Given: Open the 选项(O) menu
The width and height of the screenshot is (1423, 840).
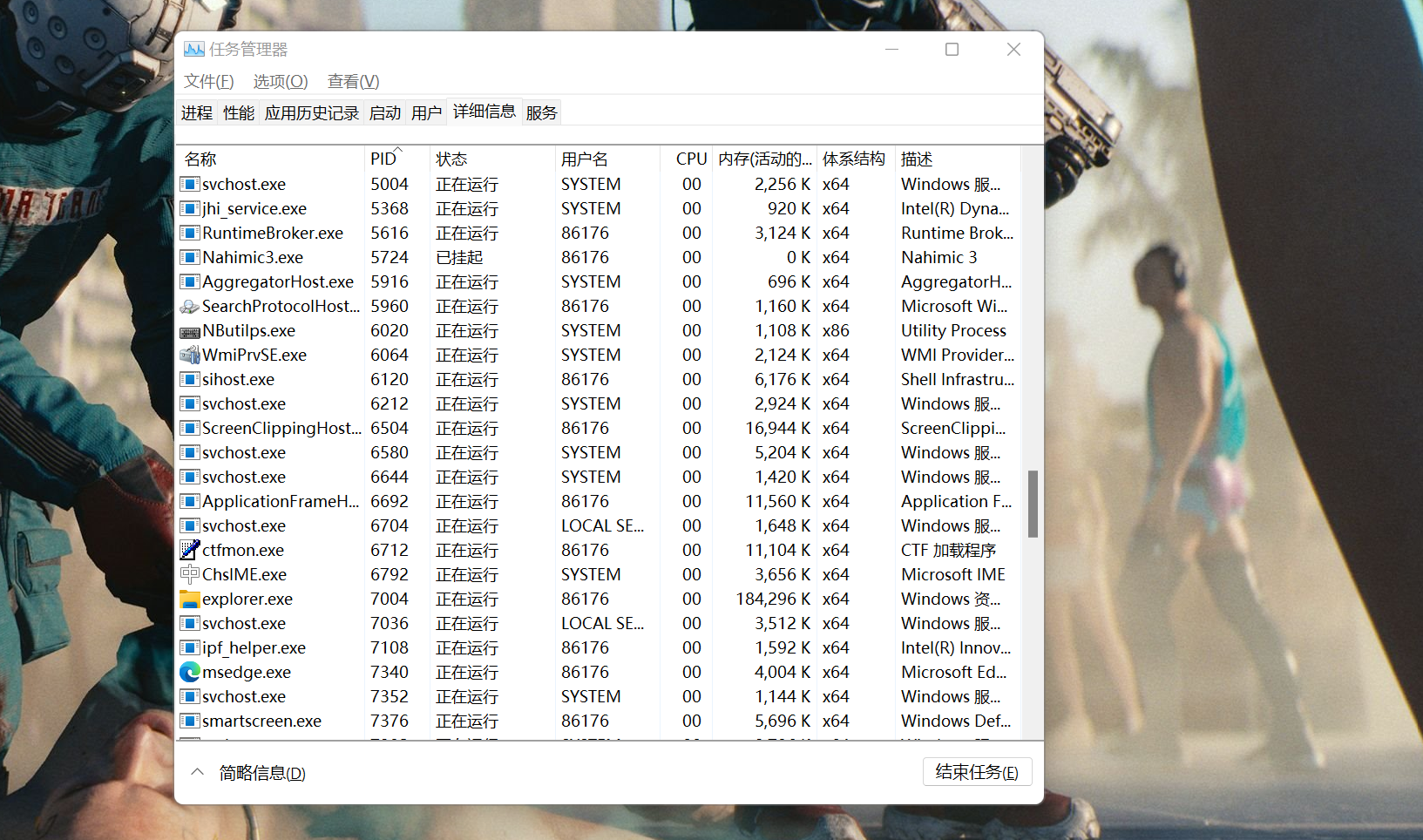Looking at the screenshot, I should pyautogui.click(x=281, y=82).
